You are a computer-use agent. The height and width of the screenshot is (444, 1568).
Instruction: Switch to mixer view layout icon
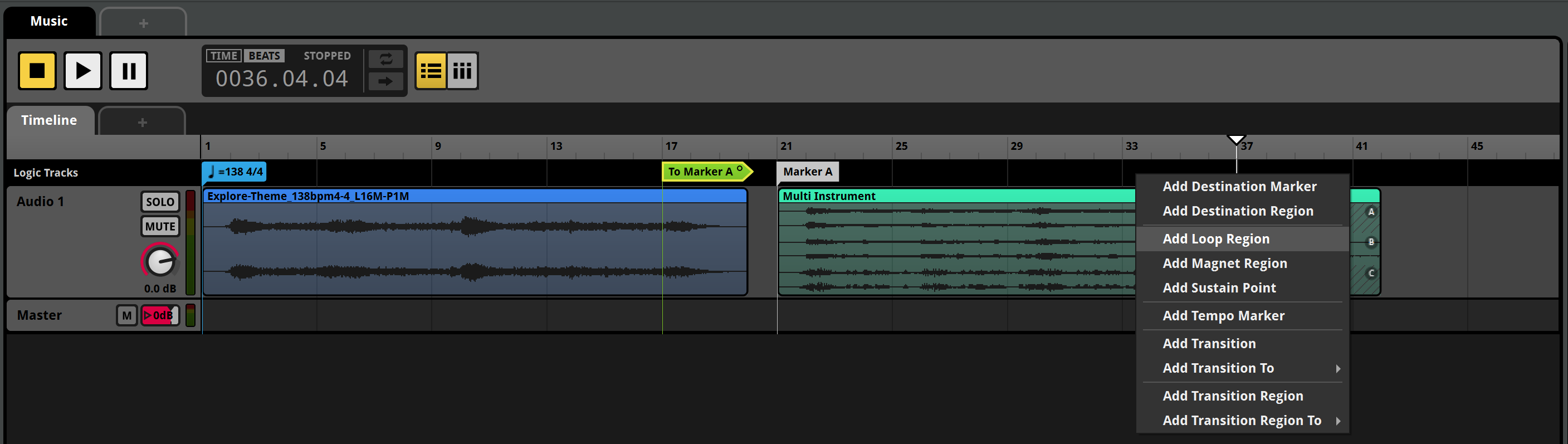click(463, 71)
